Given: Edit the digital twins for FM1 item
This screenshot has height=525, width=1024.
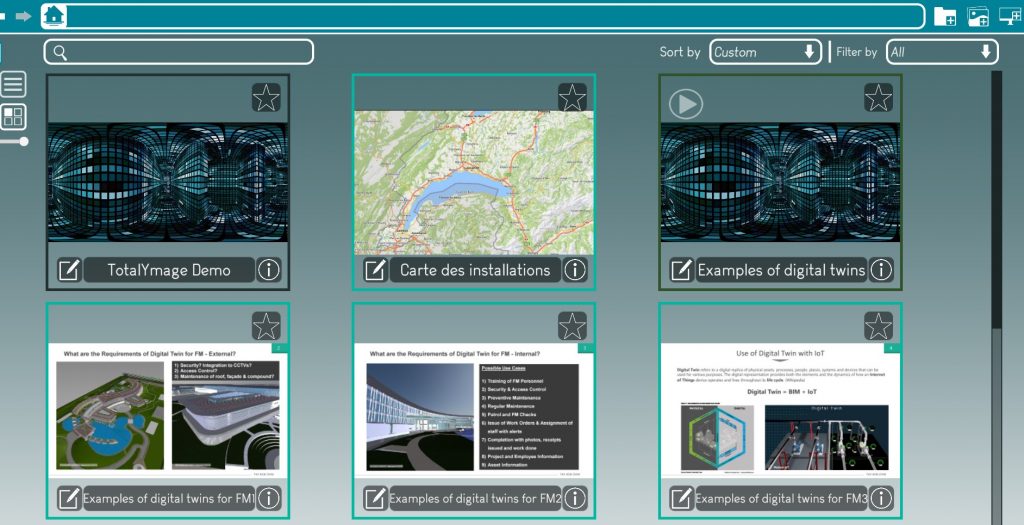Looking at the screenshot, I should pos(70,498).
